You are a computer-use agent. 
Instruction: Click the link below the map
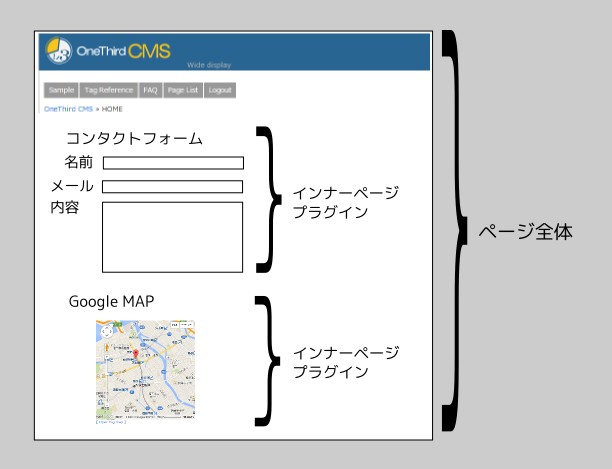110,423
